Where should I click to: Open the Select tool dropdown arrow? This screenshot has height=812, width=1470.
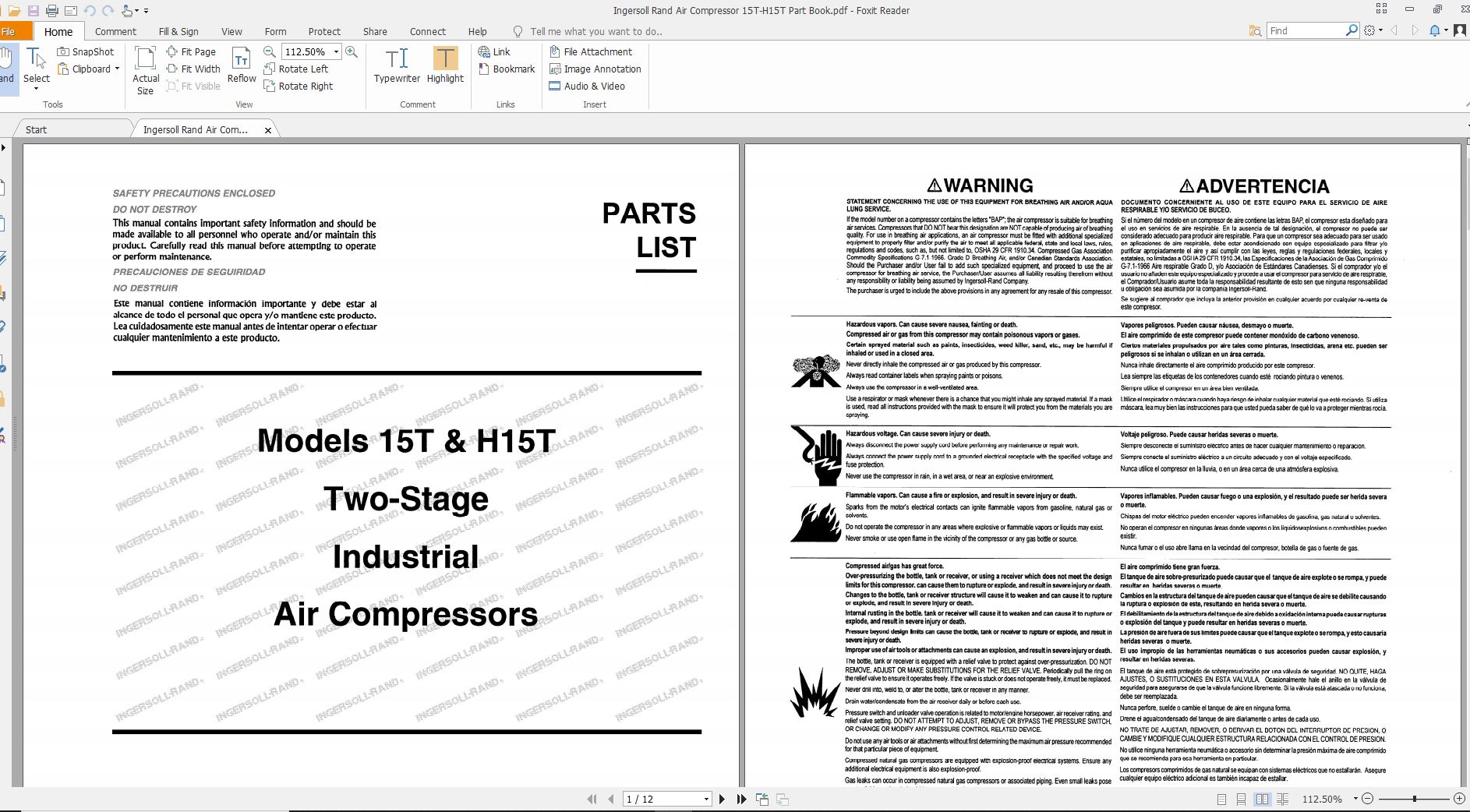pyautogui.click(x=36, y=87)
